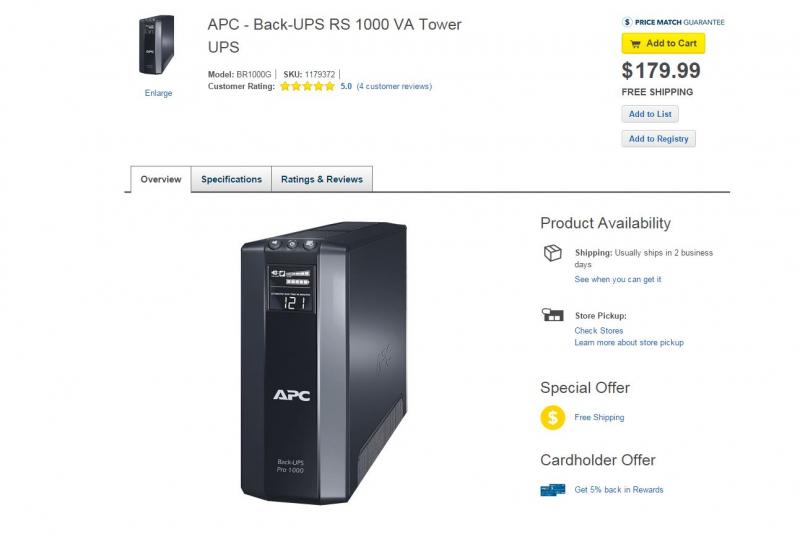Viewport: 800px width, 534px height.
Task: Click the APC logo on the large product image
Action: [x=291, y=395]
